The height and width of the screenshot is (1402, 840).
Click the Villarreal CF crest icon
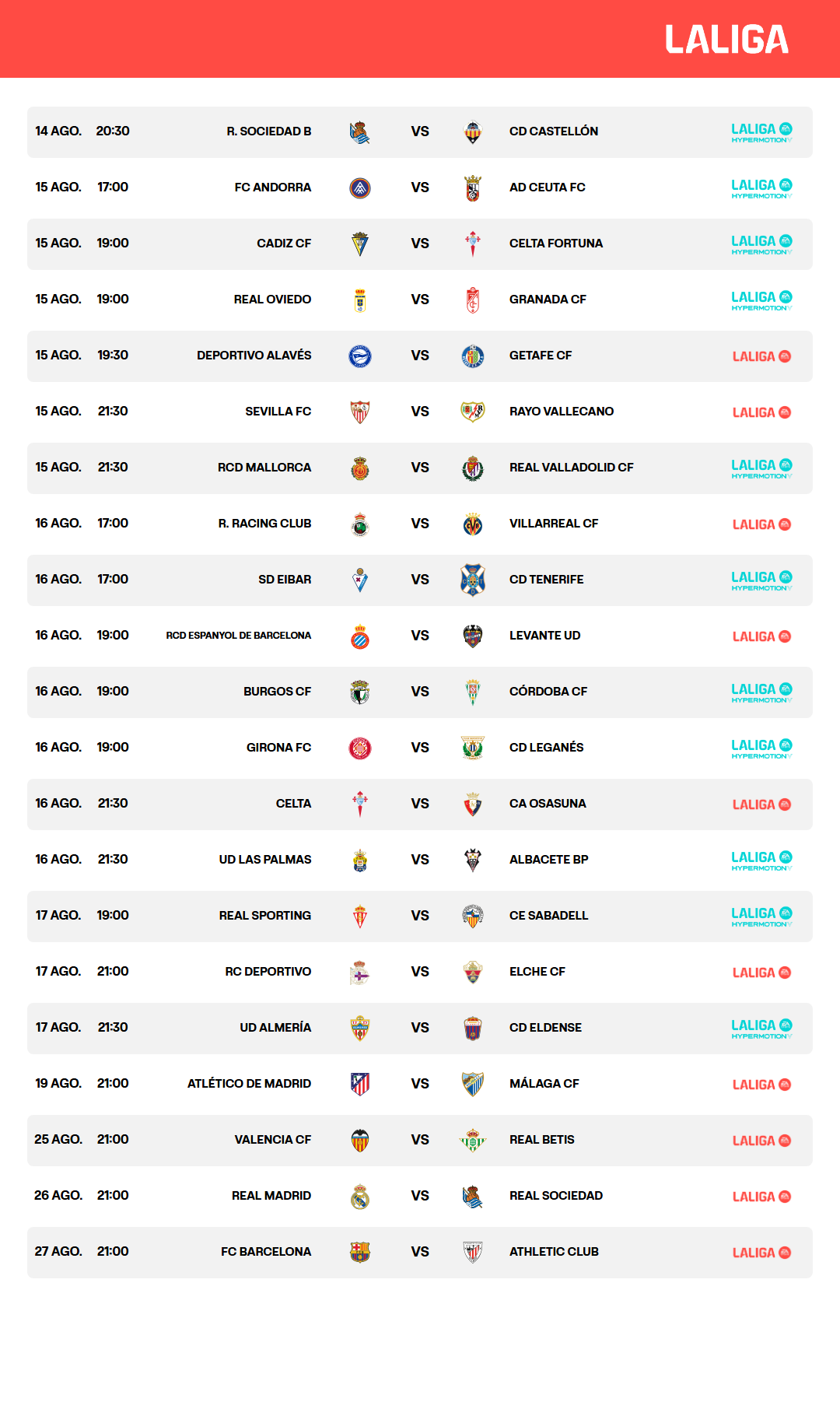[x=473, y=524]
